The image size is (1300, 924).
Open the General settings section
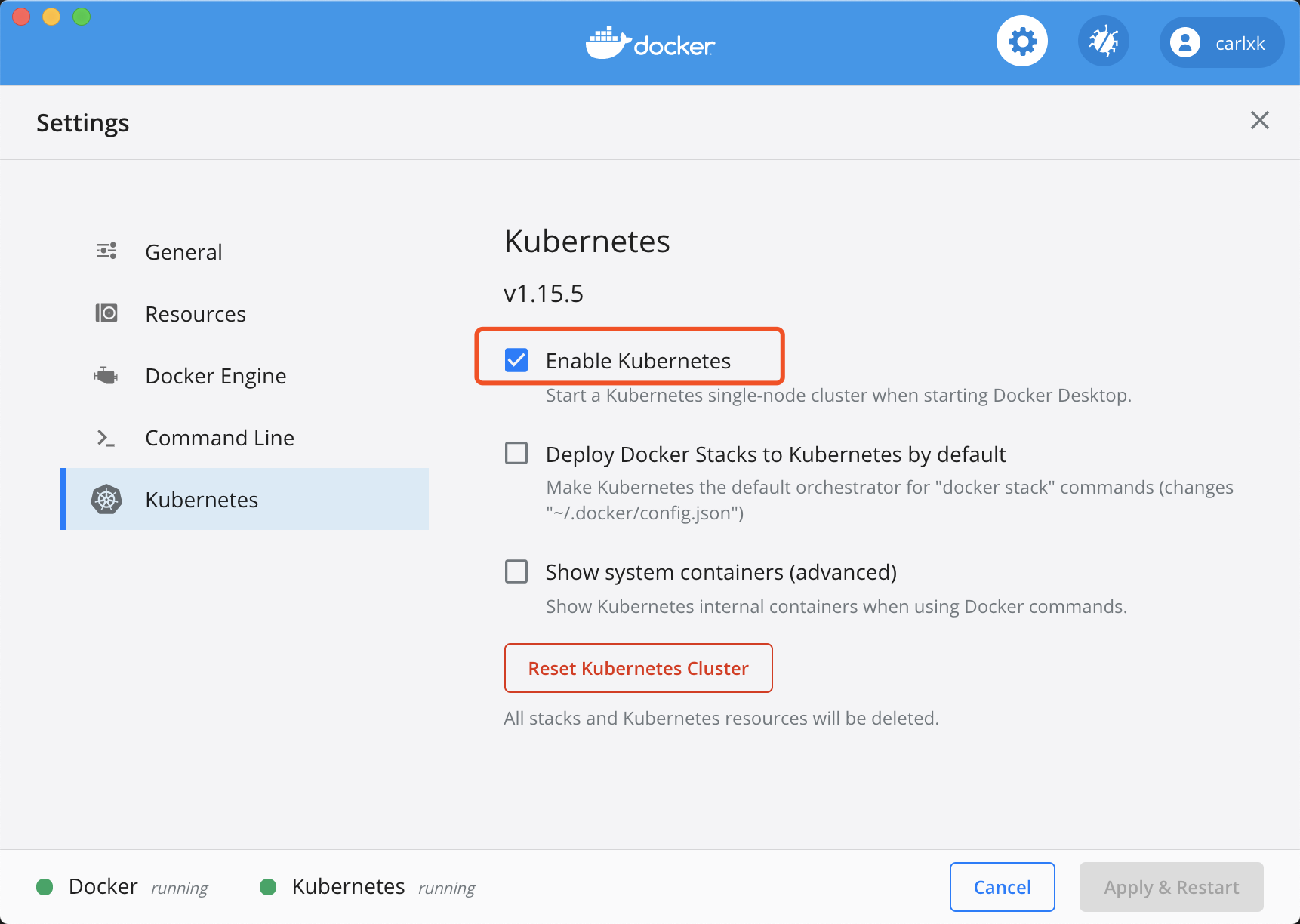point(245,251)
